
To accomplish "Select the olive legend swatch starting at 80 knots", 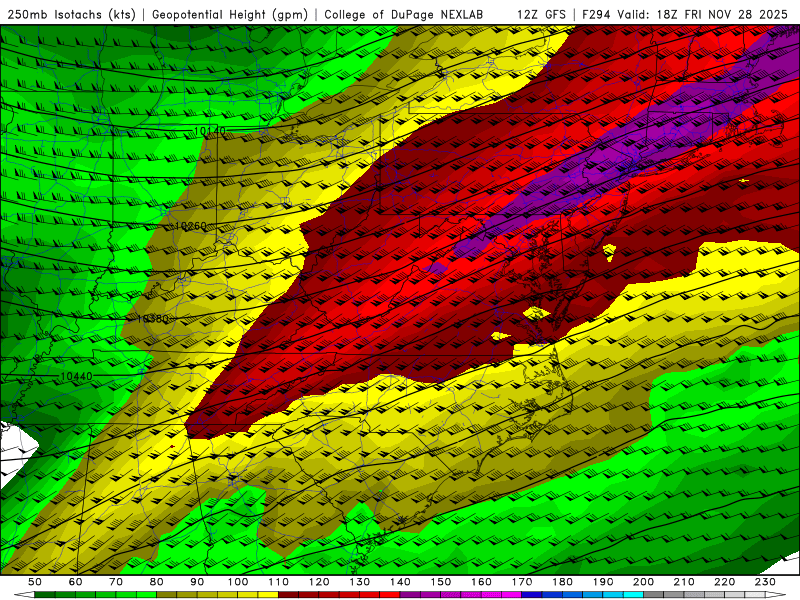I will [x=166, y=594].
